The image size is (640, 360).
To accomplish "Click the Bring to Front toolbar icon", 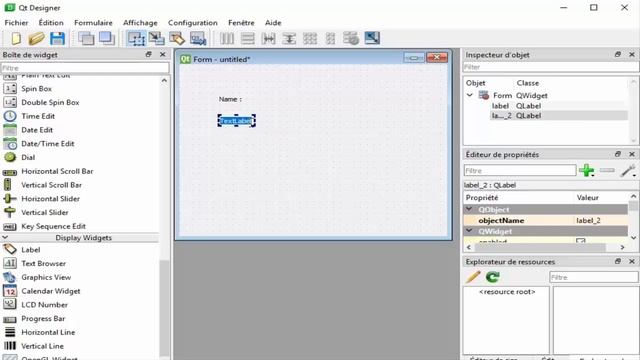I will (107, 38).
